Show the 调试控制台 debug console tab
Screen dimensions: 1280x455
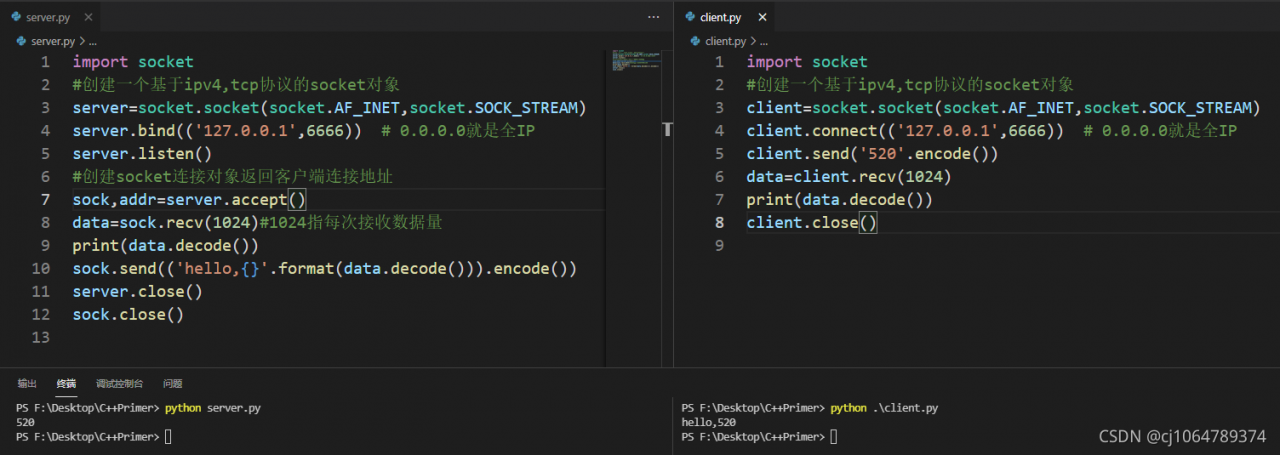coord(119,383)
